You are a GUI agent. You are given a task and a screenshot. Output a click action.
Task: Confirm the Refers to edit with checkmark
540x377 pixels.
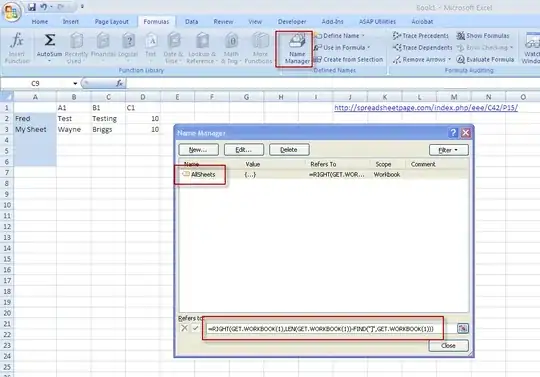click(x=195, y=328)
